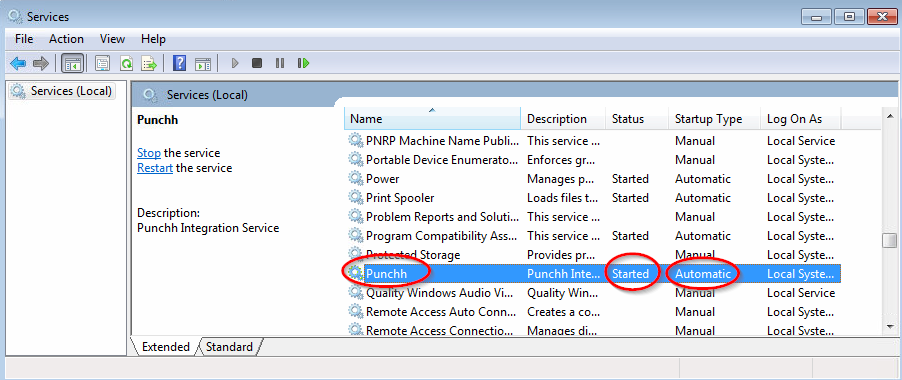Select the Punchh service name
Image resolution: width=902 pixels, height=380 pixels.
387,274
